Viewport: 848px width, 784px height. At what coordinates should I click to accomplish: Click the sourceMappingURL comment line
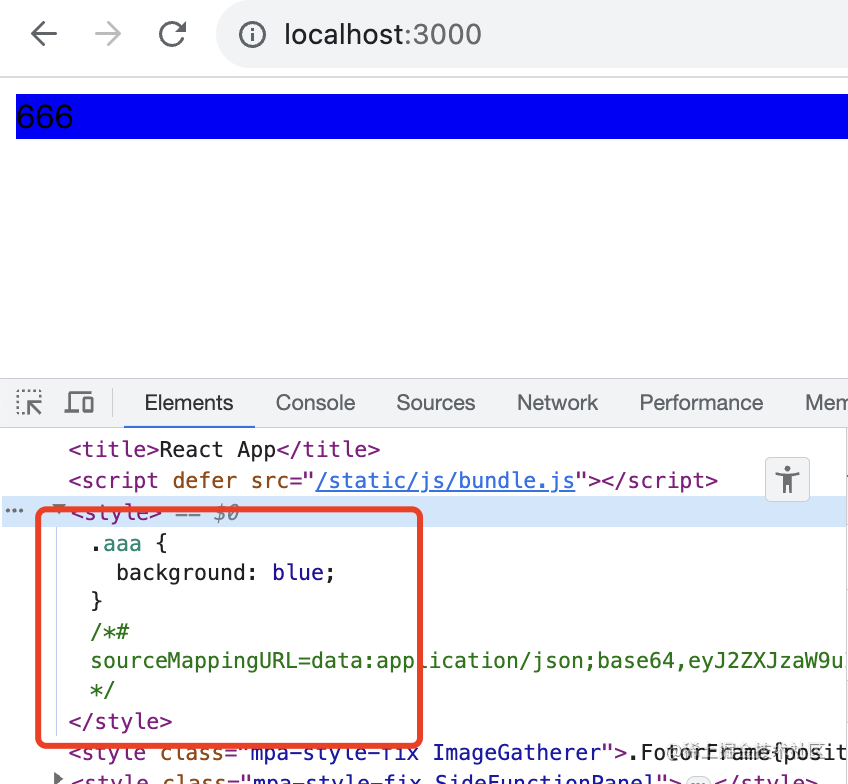(x=467, y=661)
